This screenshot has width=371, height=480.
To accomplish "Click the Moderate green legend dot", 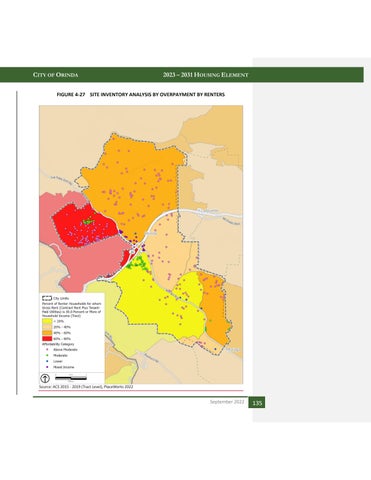I will pos(47,355).
